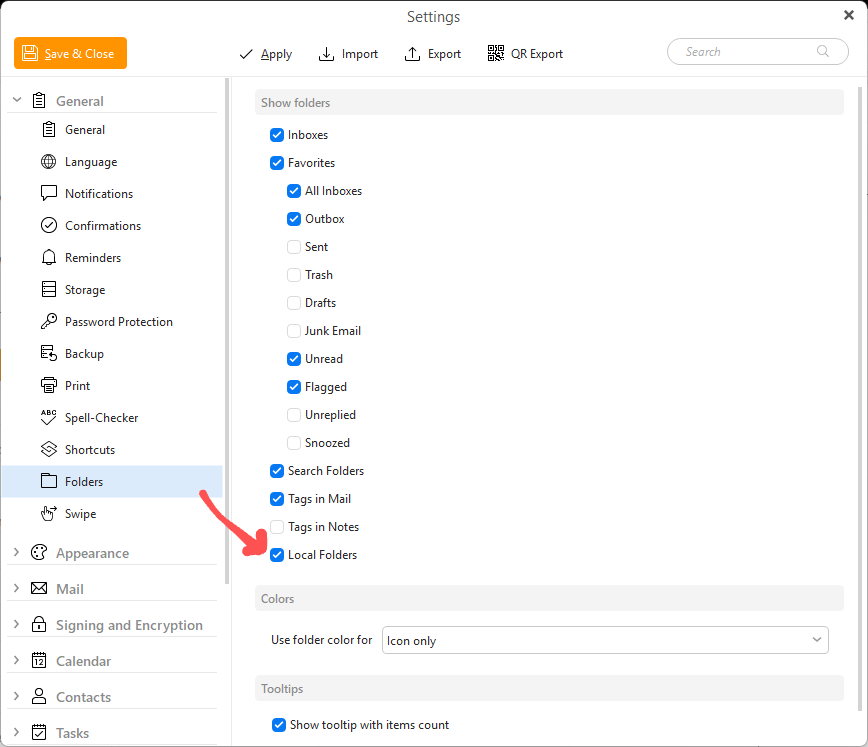The image size is (868, 747).
Task: Uncheck All Inboxes checkbox
Action: (294, 190)
